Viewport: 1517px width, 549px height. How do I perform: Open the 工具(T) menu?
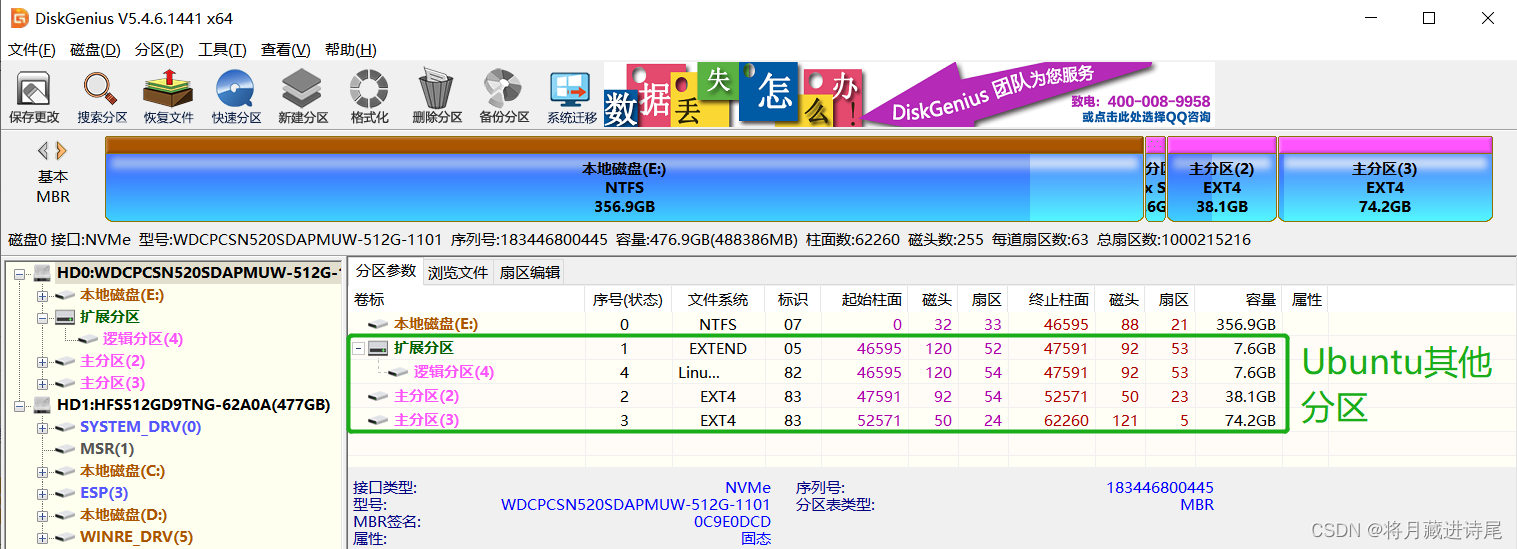(x=222, y=50)
